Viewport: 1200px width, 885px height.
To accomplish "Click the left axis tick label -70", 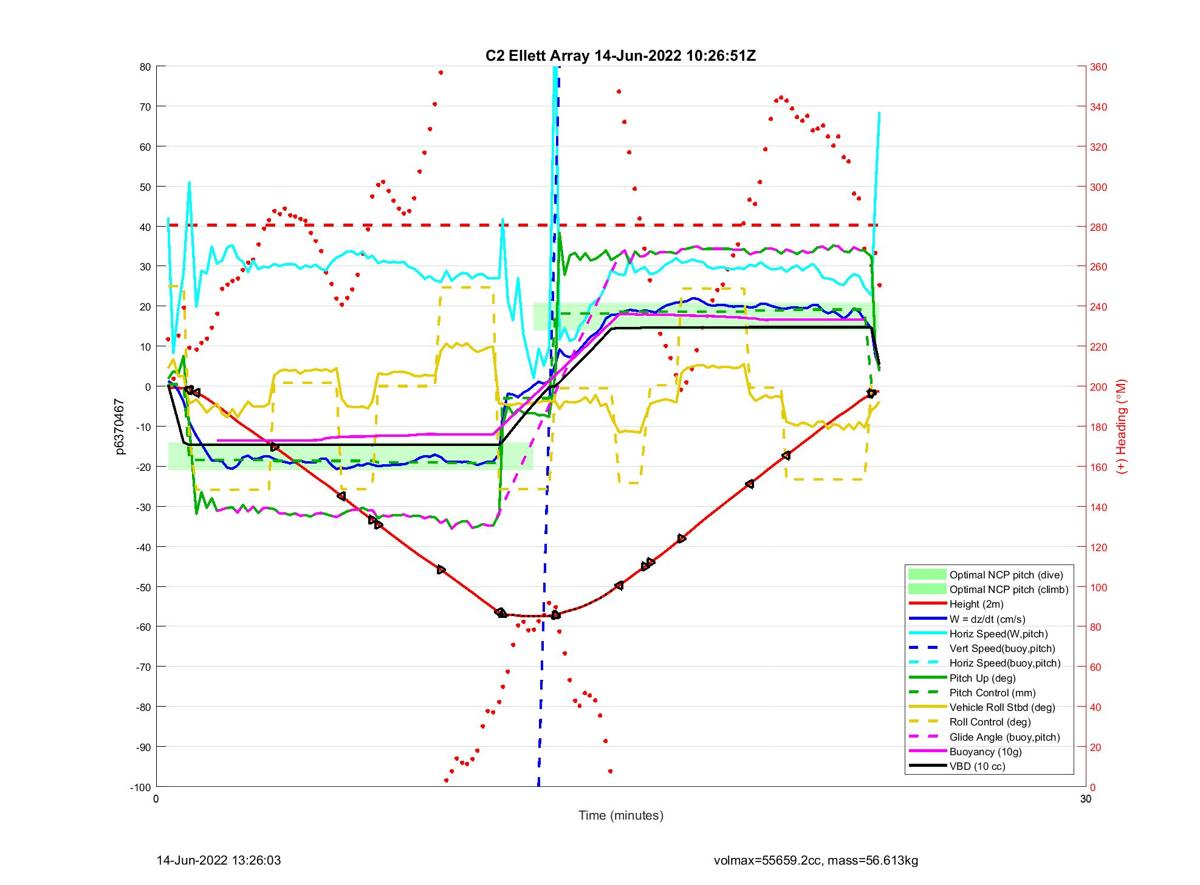I will pos(142,667).
